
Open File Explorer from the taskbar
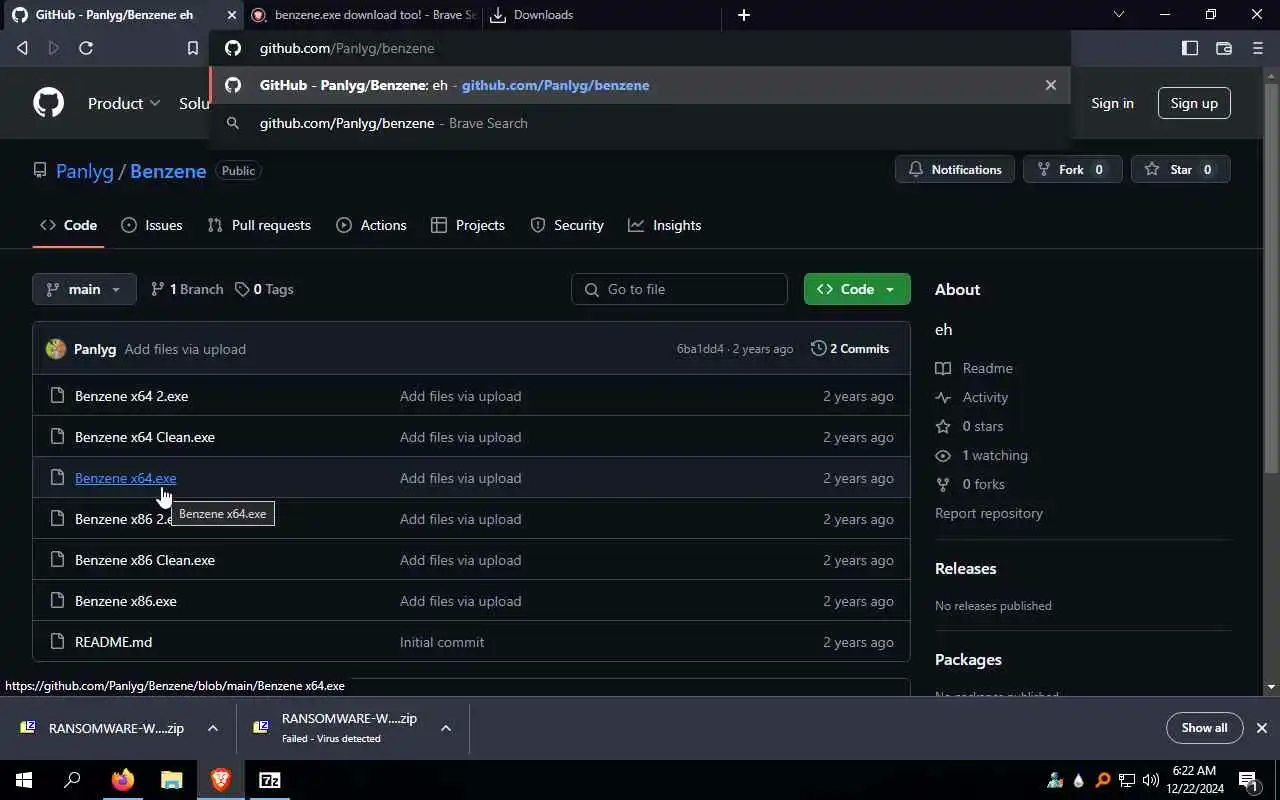[172, 780]
